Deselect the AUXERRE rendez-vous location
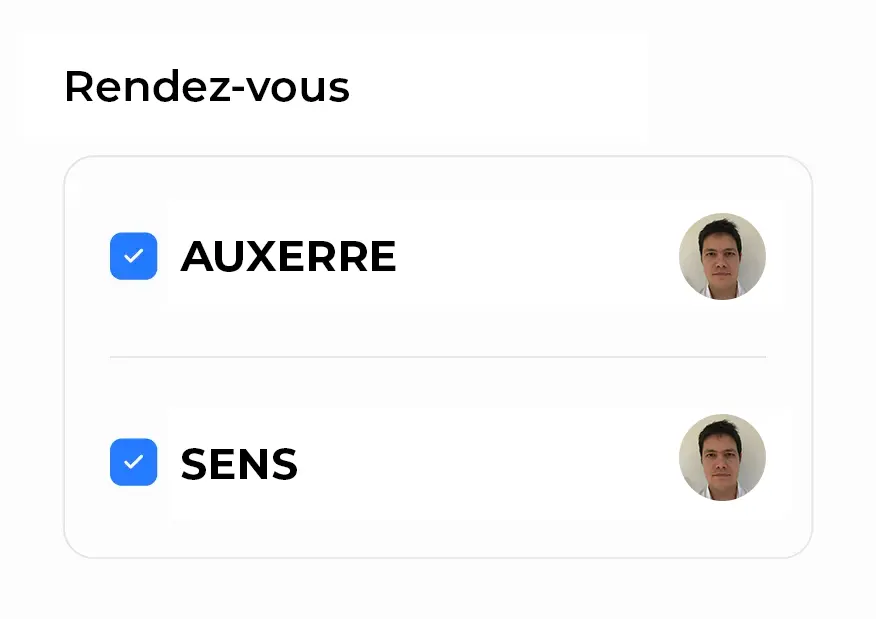The image size is (876, 619). coord(133,256)
